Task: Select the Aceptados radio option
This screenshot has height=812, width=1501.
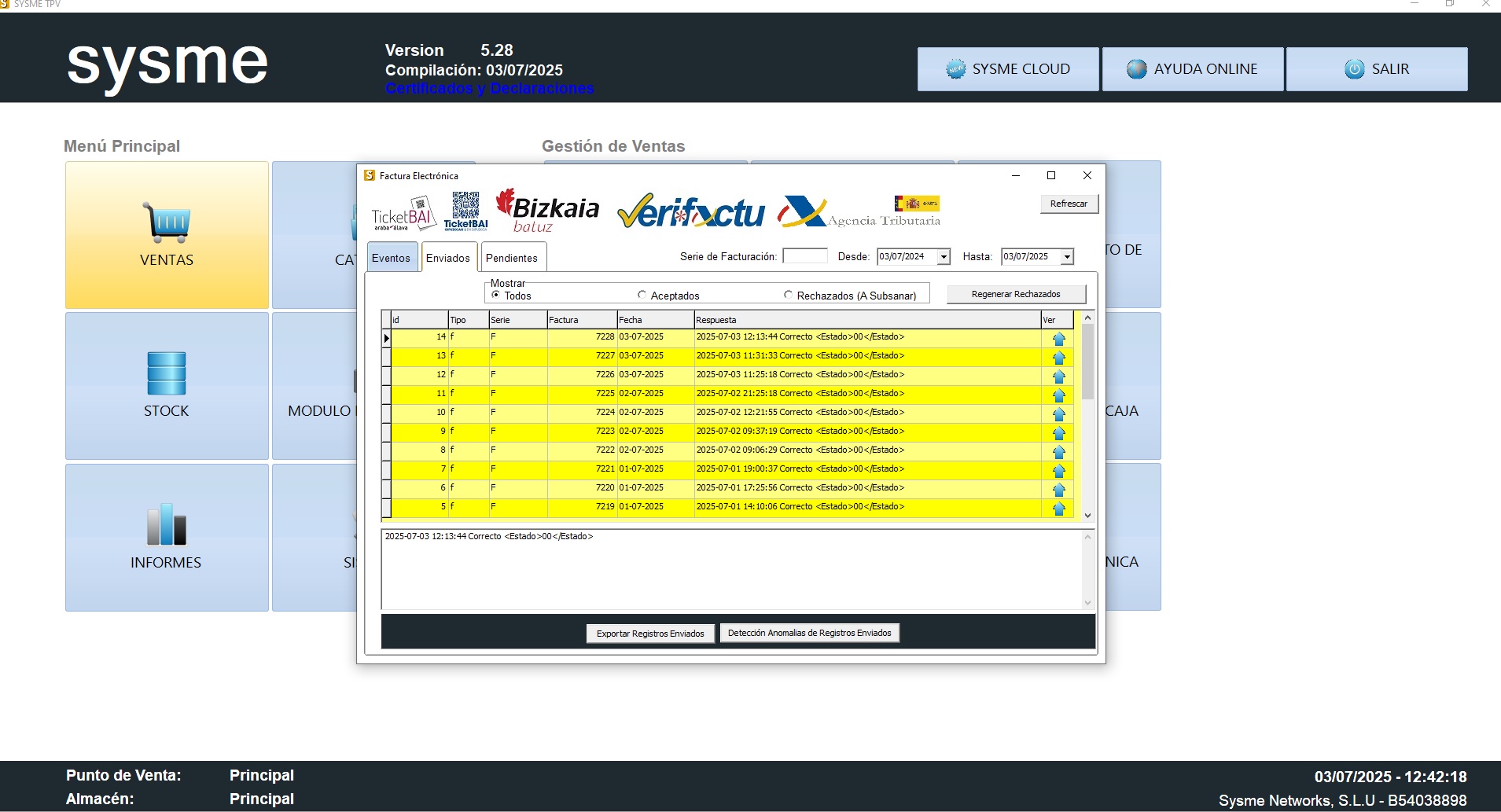Action: 642,295
